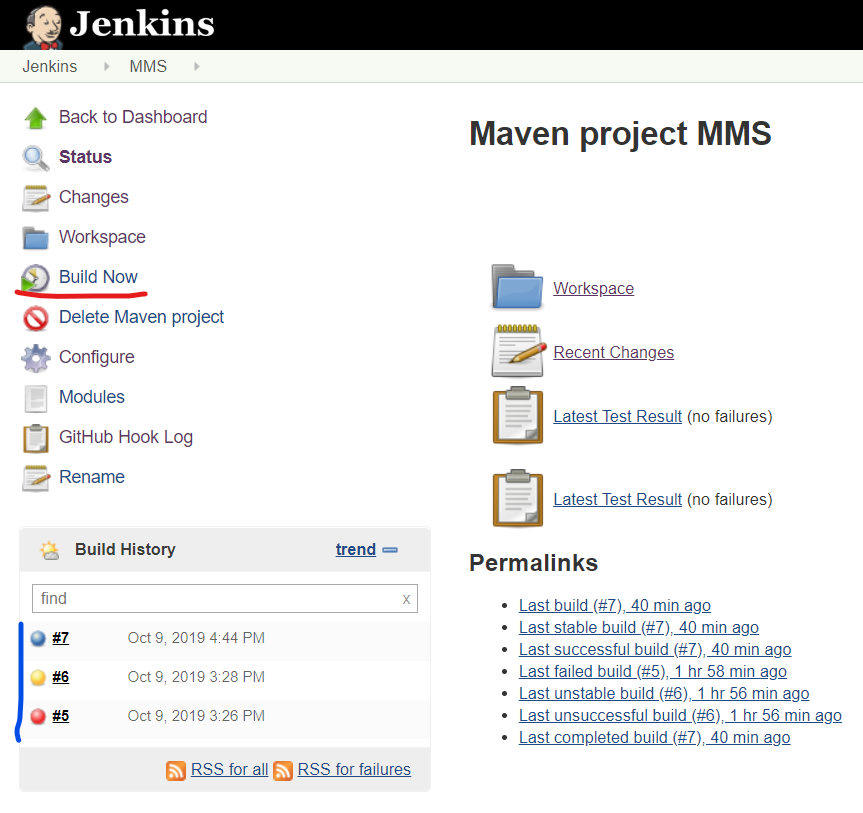
Task: Open Last successful build (#7) permalink
Action: [655, 650]
